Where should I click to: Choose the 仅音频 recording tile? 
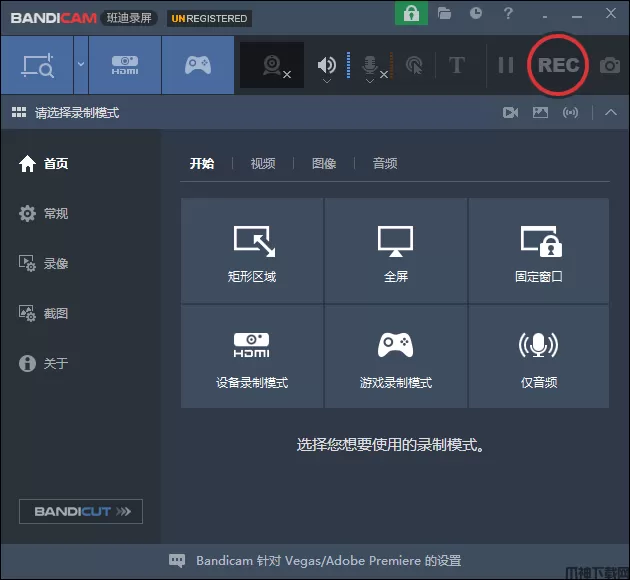click(538, 357)
